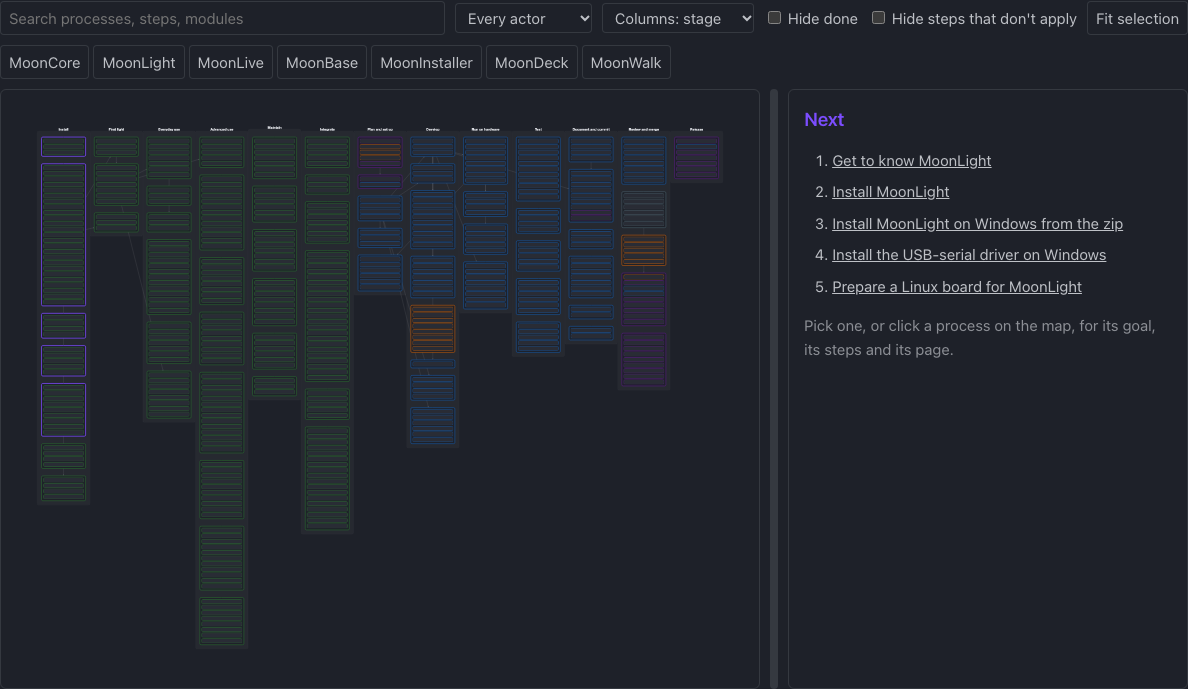Focus the search processes, steps, modules field
1188x689 pixels.
(222, 18)
